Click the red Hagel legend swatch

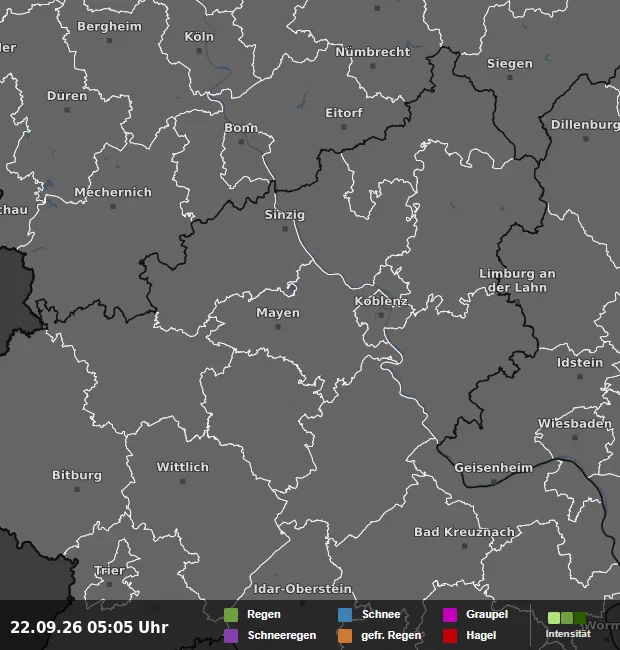[450, 636]
